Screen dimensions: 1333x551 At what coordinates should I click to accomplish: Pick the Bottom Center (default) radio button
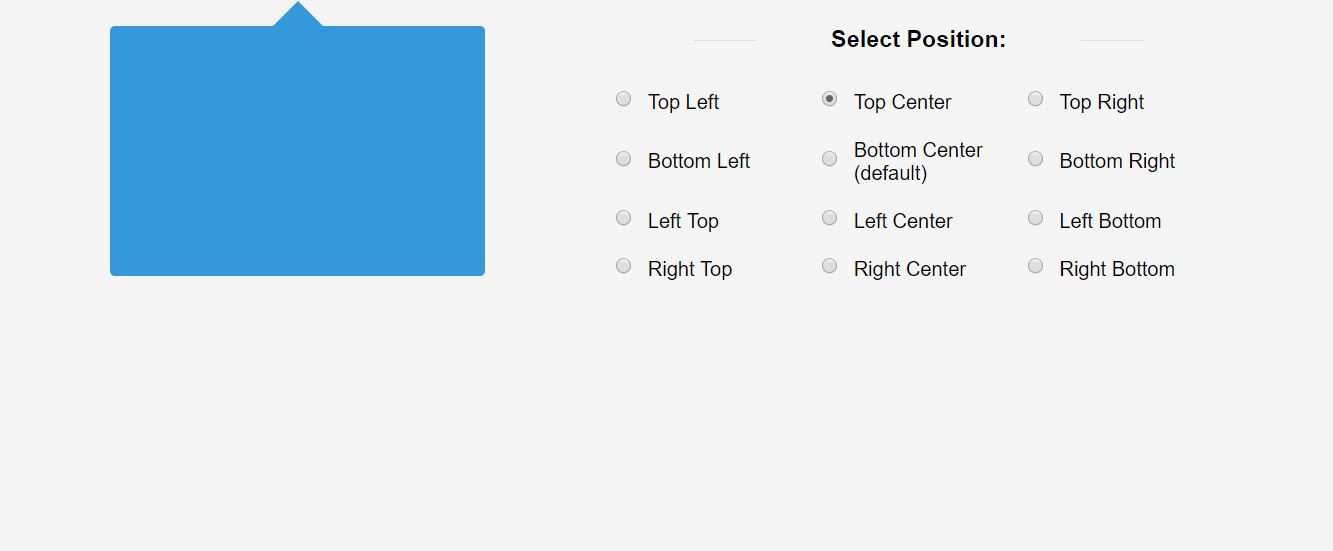[x=829, y=159]
